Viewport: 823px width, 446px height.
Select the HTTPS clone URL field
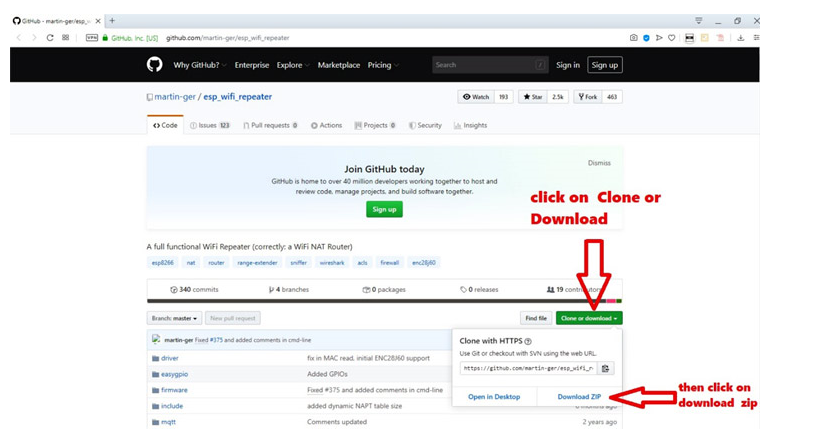tap(529, 368)
